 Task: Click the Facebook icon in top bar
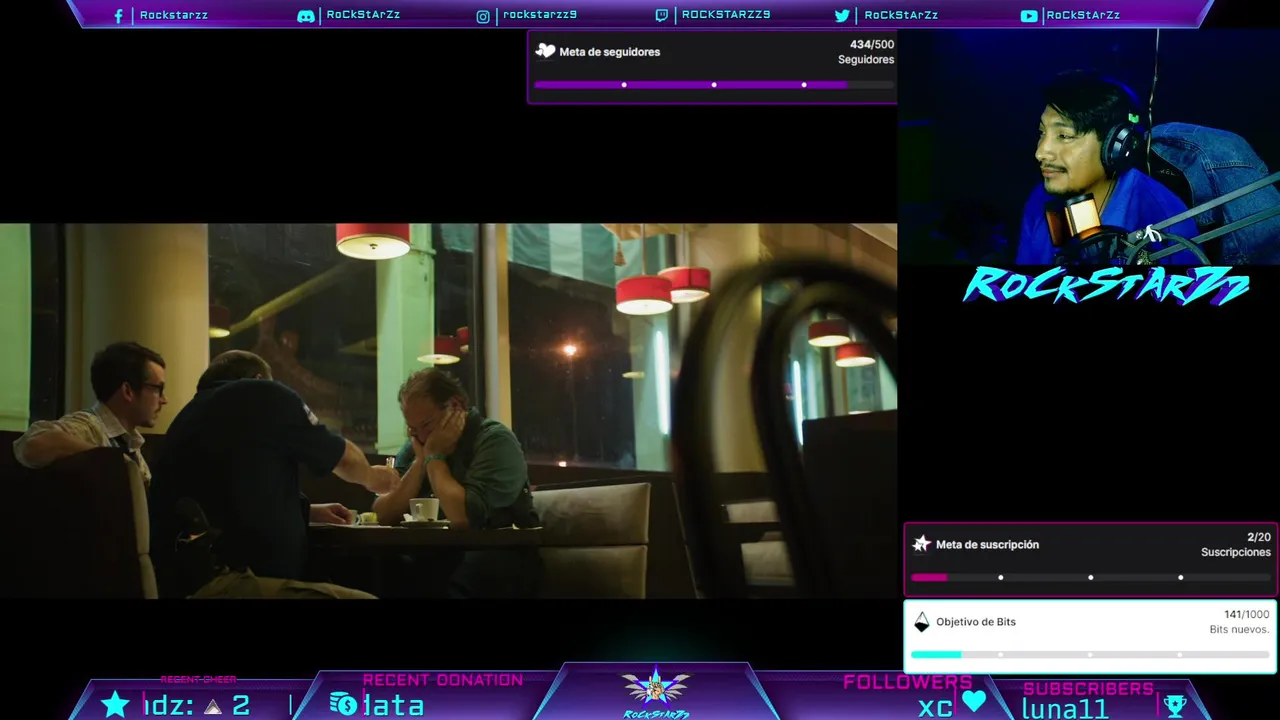point(118,16)
